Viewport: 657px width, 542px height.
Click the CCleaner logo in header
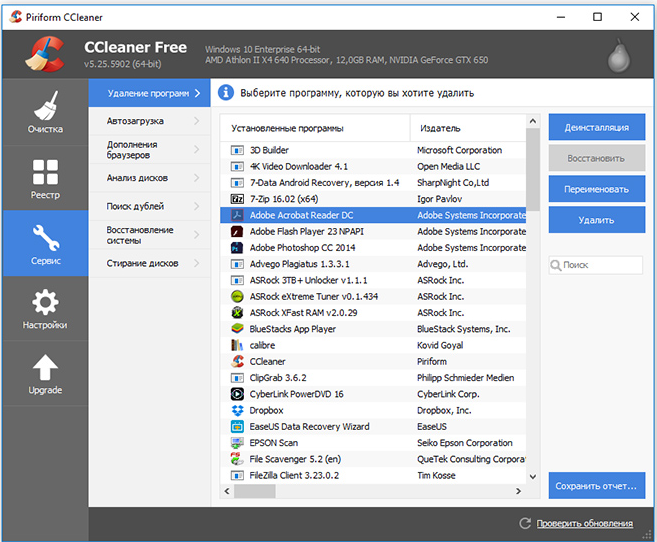click(45, 54)
